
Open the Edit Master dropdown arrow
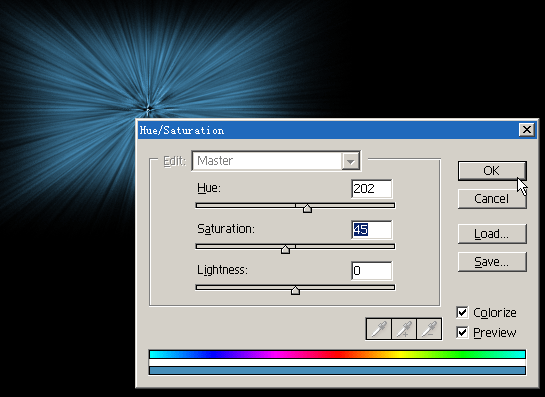(350, 161)
